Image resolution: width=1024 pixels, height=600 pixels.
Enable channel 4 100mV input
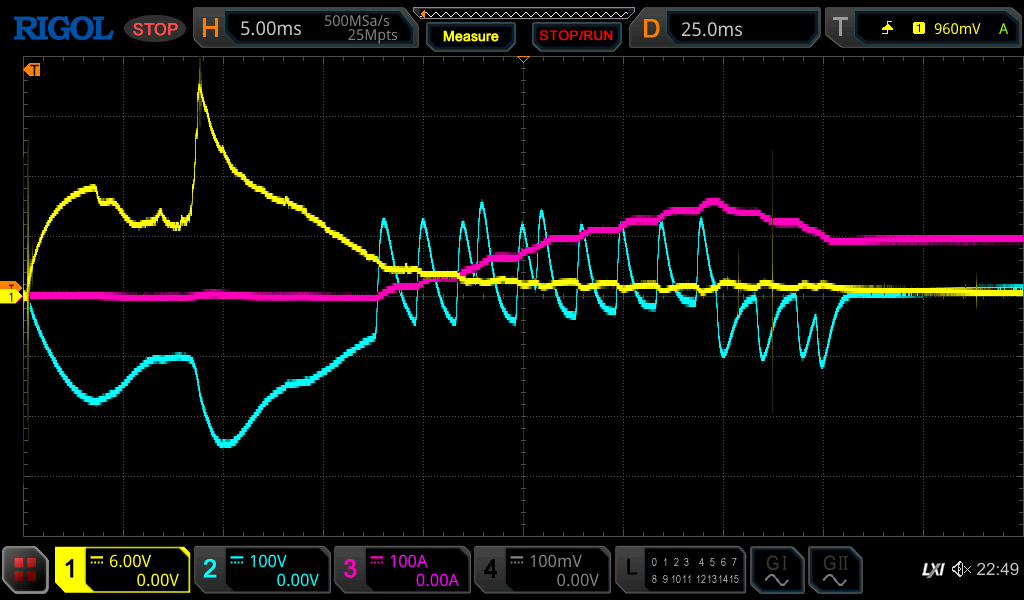click(541, 570)
